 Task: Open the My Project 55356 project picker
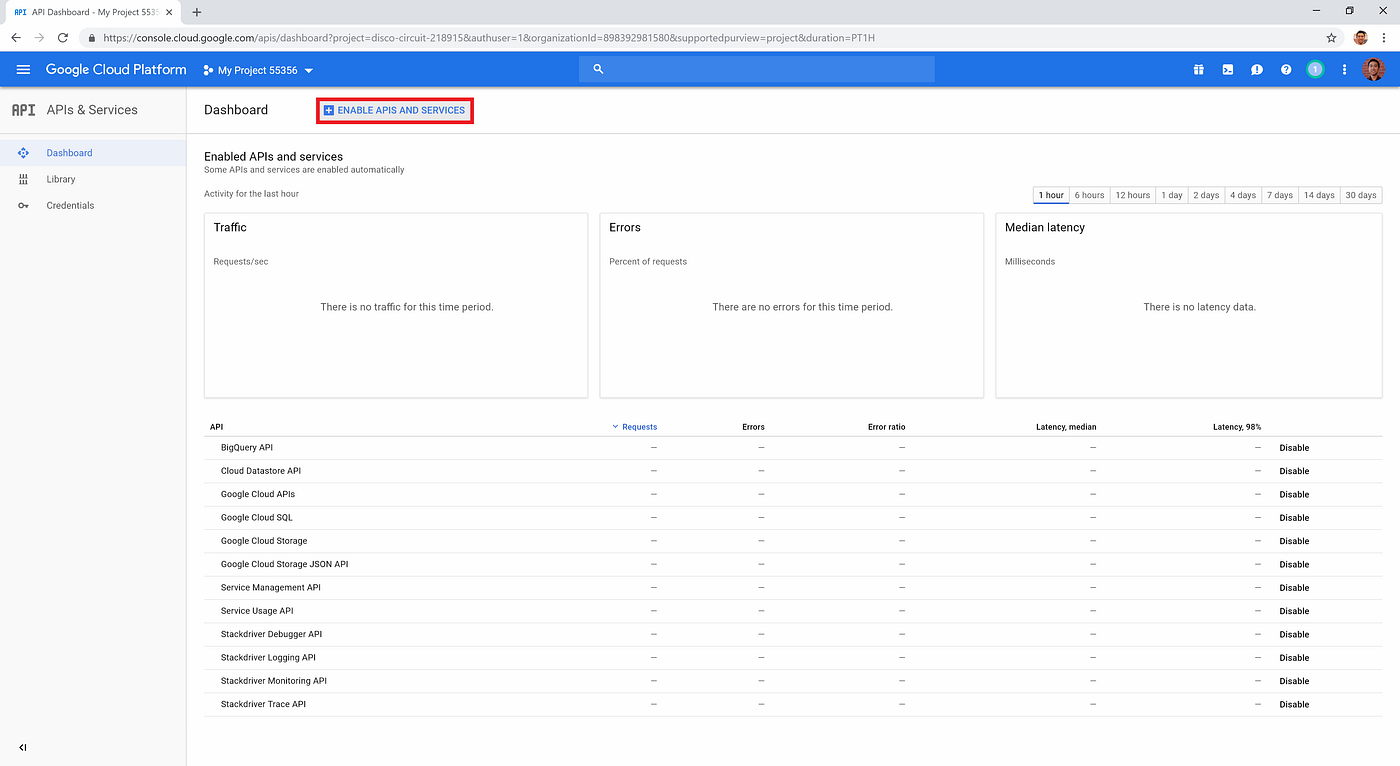pyautogui.click(x=257, y=70)
